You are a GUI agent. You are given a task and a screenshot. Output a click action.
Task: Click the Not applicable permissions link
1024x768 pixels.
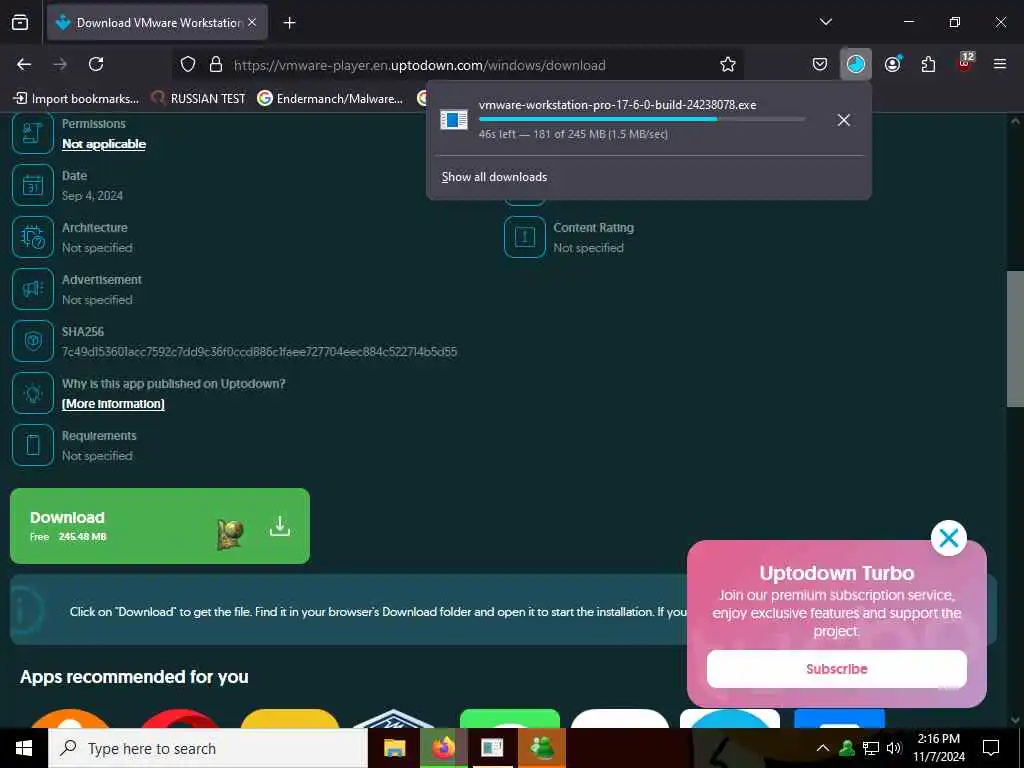tap(104, 144)
